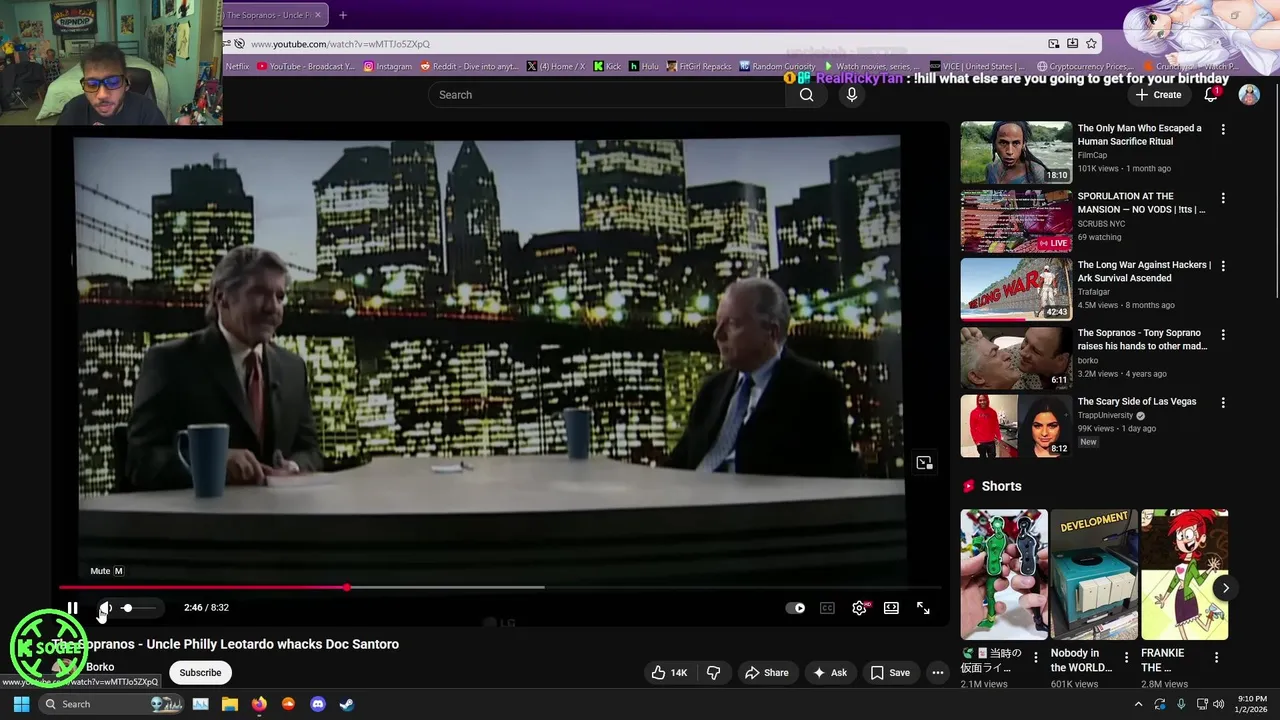Open the Random Curiosity bookmark
1280x720 pixels.
(x=777, y=66)
